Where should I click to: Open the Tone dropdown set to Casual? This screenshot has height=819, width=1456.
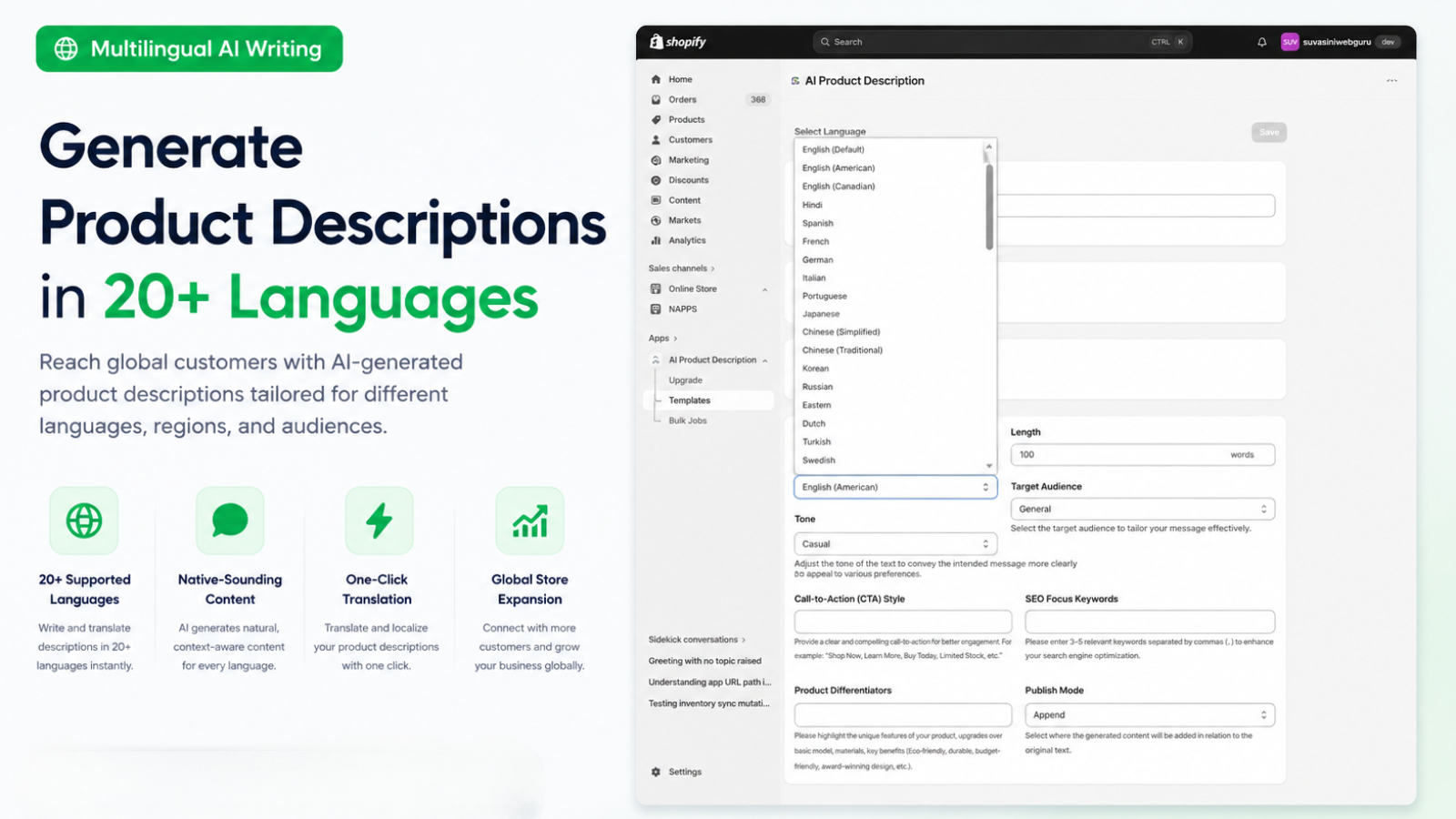point(895,544)
